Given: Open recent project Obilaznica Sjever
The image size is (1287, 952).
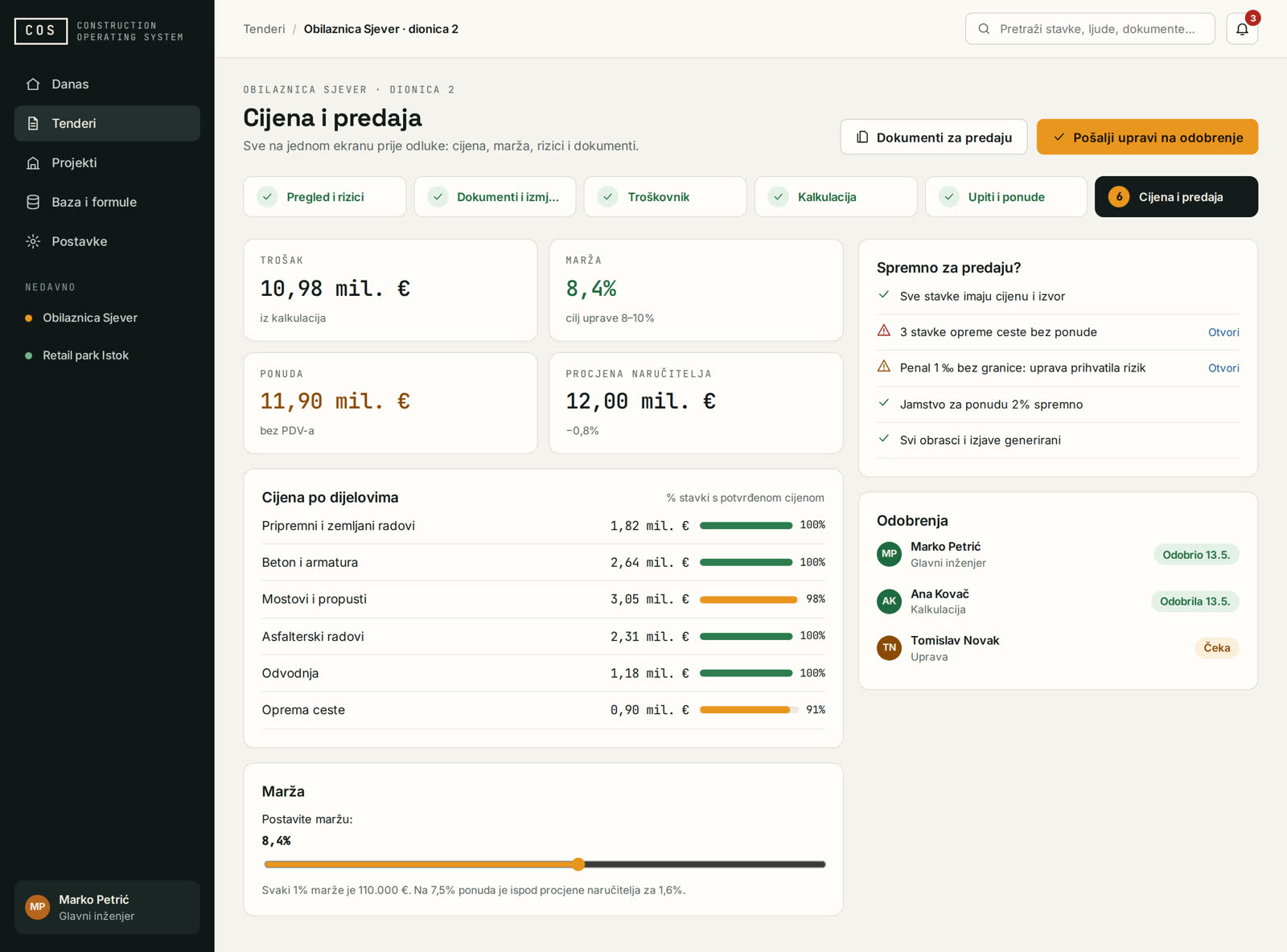Looking at the screenshot, I should click(x=107, y=318).
